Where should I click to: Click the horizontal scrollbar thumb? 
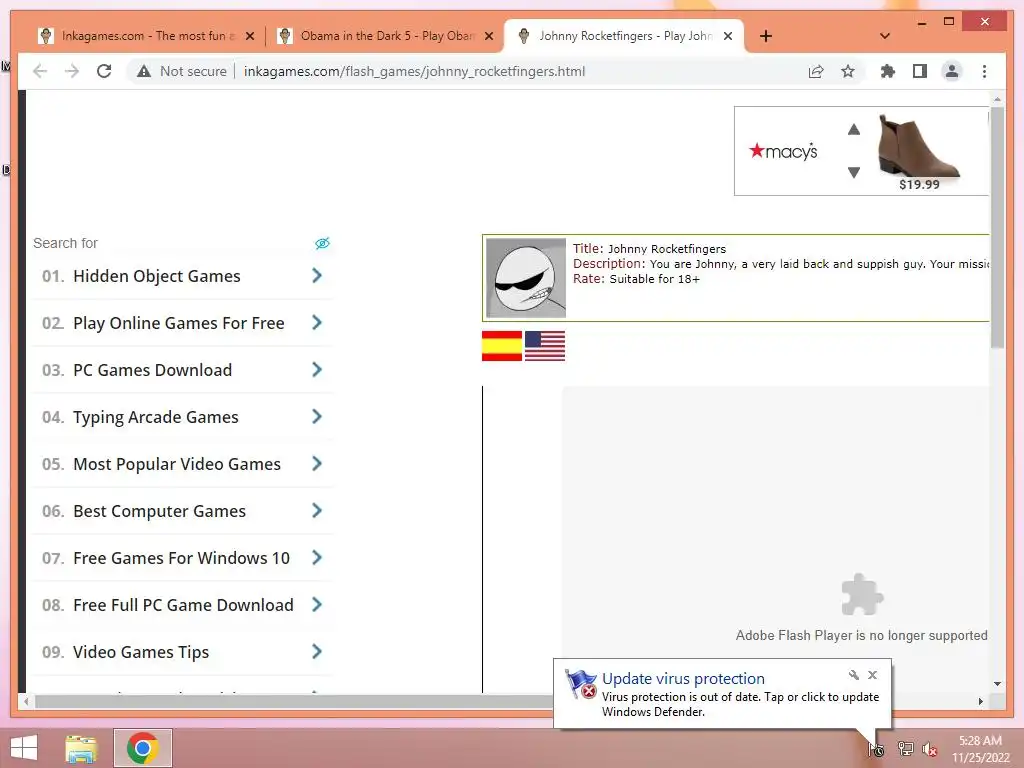click(294, 701)
